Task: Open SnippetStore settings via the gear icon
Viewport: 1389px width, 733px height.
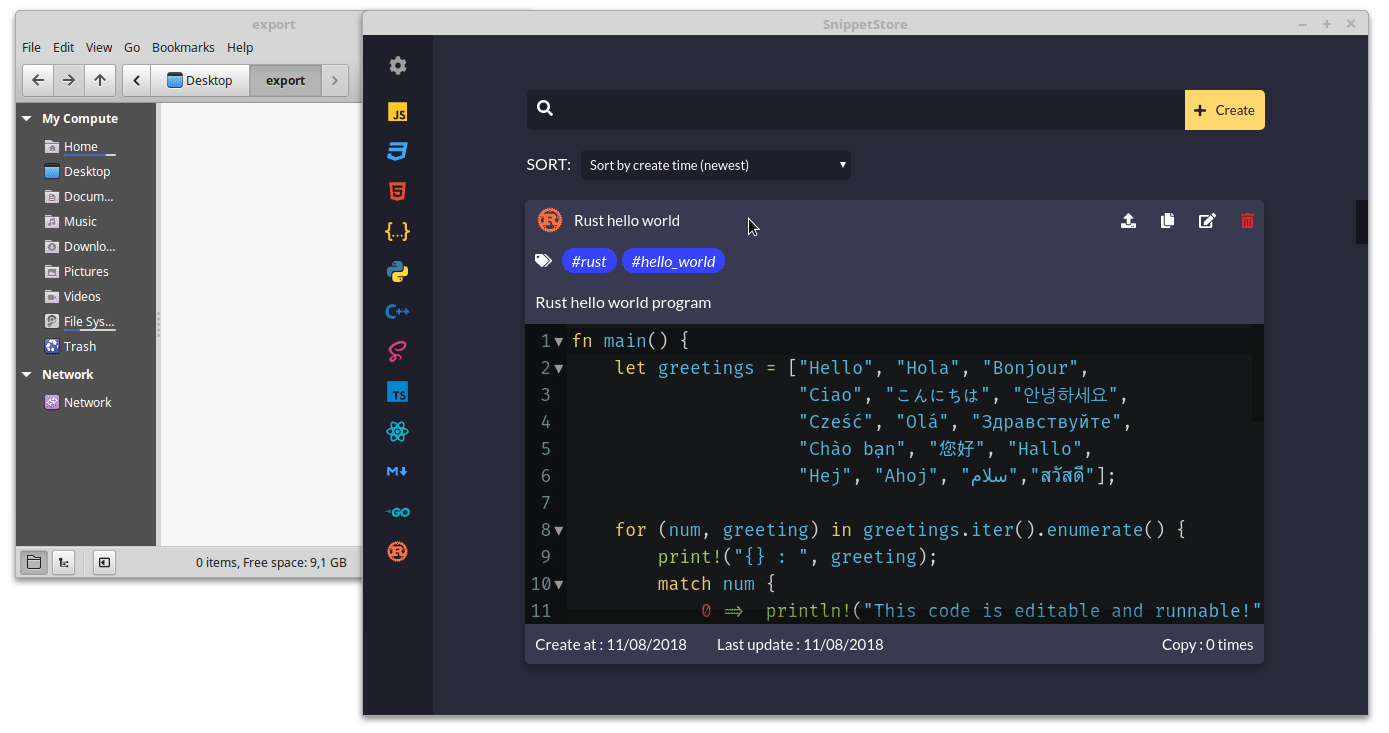Action: pos(398,66)
